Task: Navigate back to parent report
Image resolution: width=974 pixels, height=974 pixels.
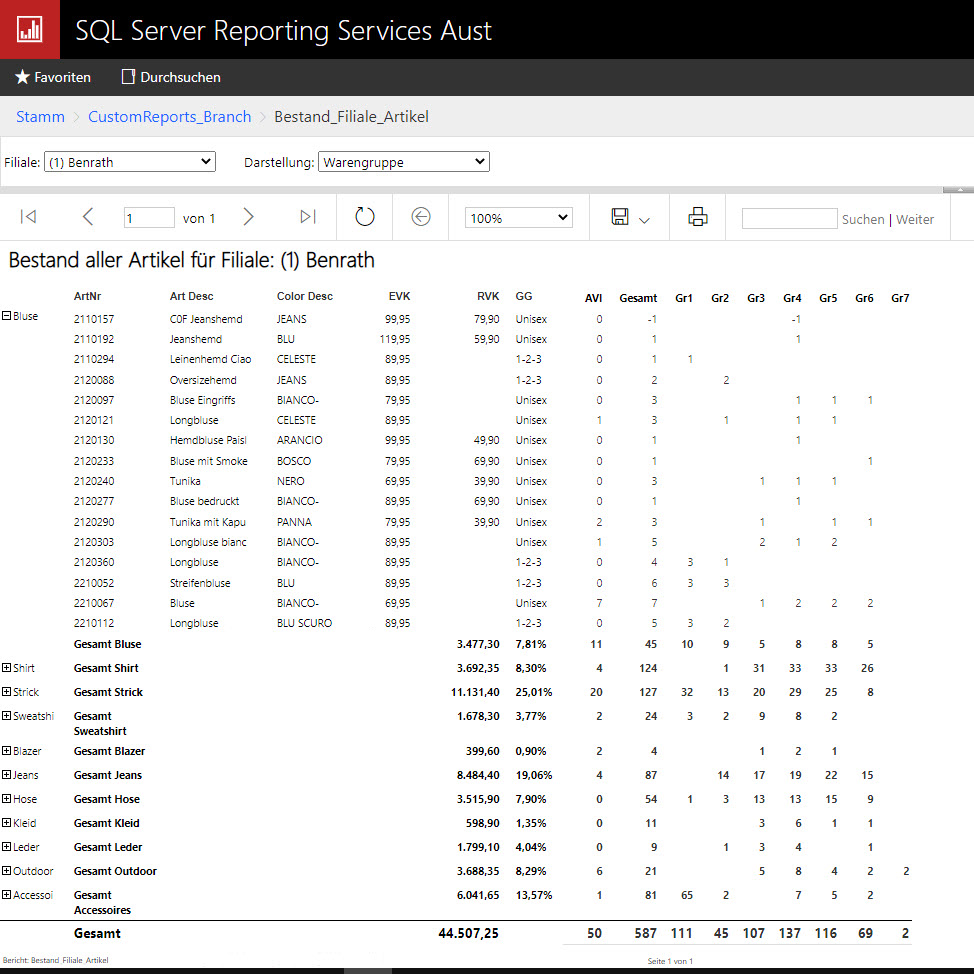Action: (x=421, y=217)
